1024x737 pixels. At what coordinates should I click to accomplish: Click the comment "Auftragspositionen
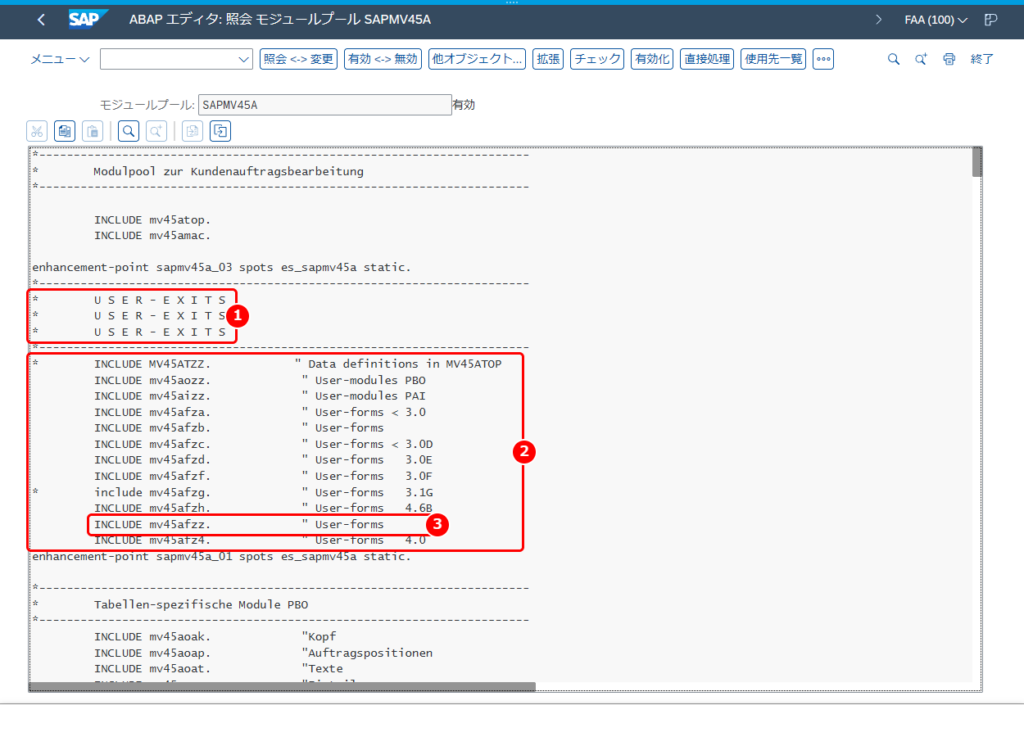click(367, 653)
